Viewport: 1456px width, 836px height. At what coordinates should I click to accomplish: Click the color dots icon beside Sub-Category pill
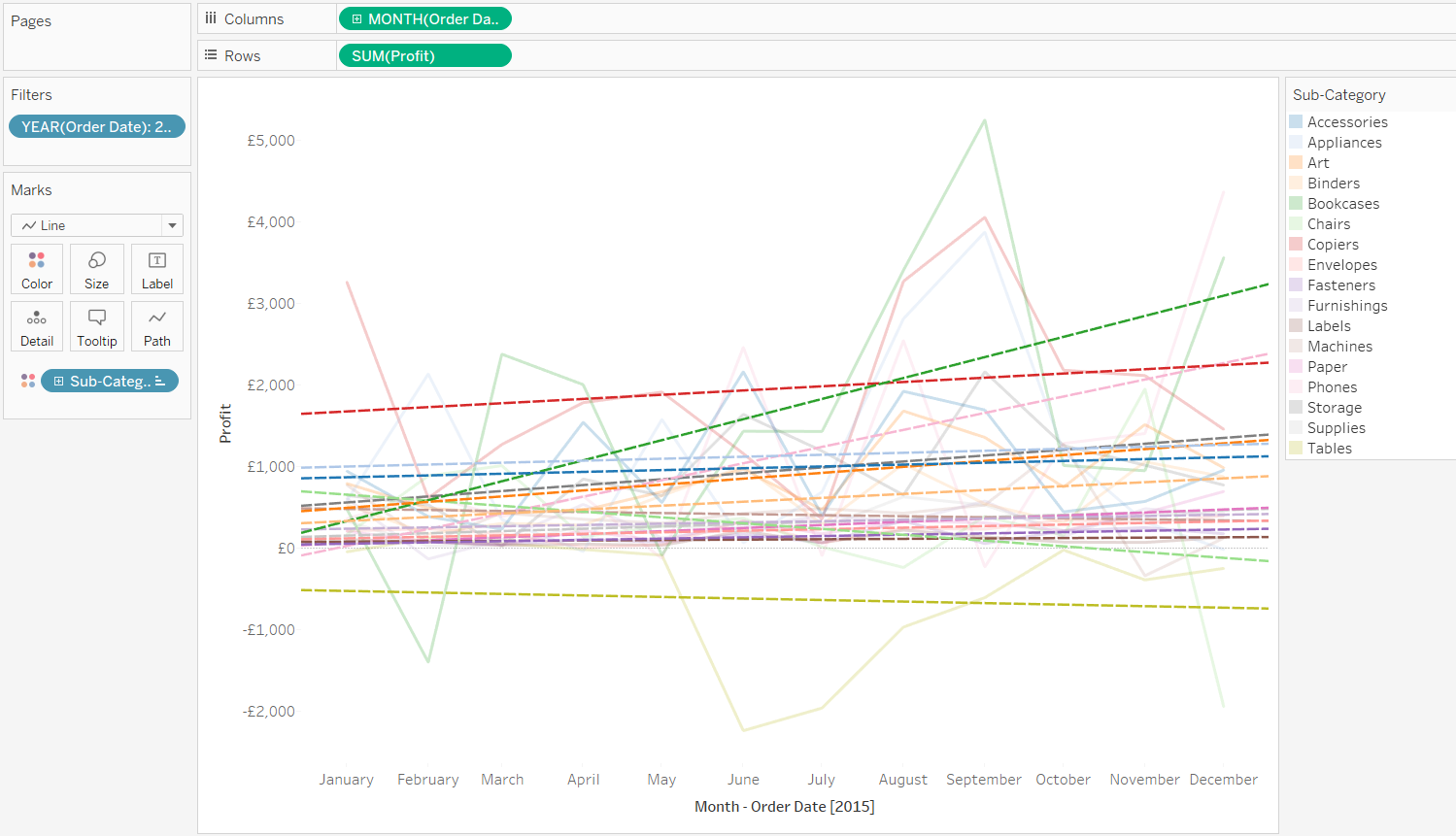28,382
